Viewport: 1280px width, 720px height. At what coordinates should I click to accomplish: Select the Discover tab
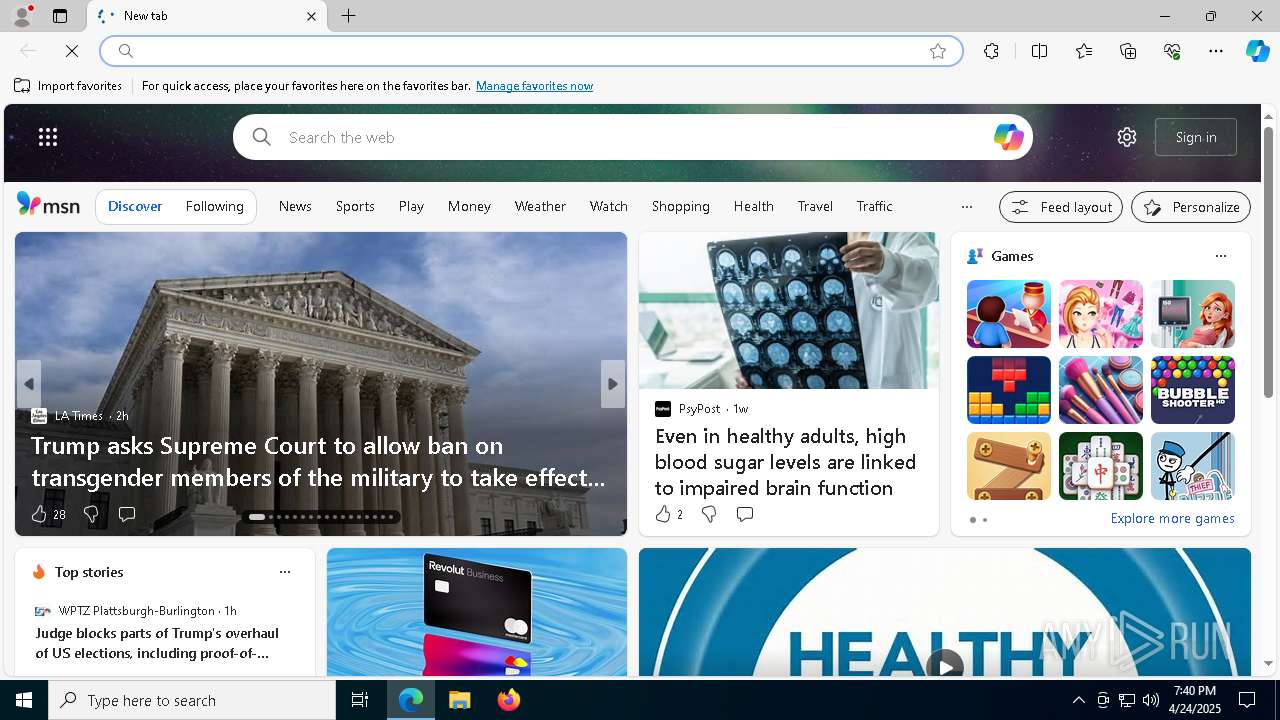click(135, 206)
